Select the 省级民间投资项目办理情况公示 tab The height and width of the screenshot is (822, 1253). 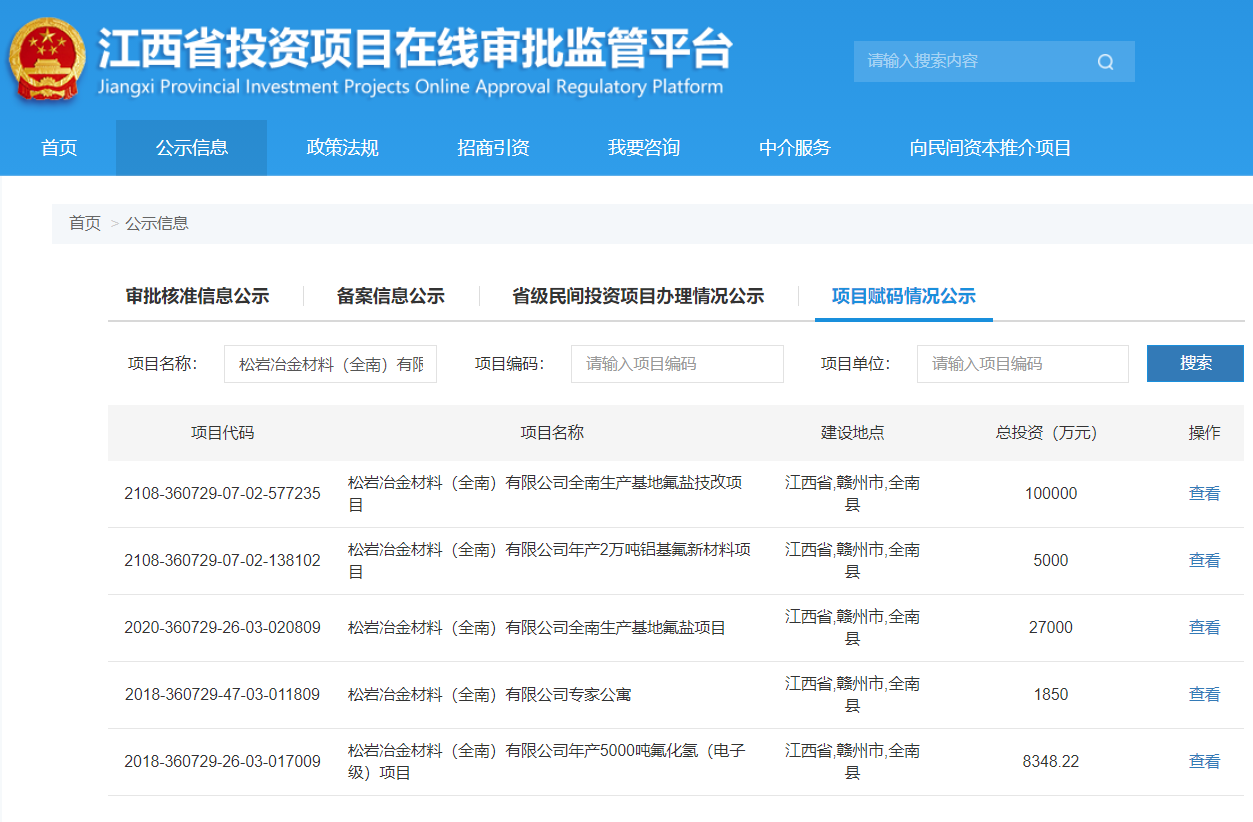coord(638,296)
